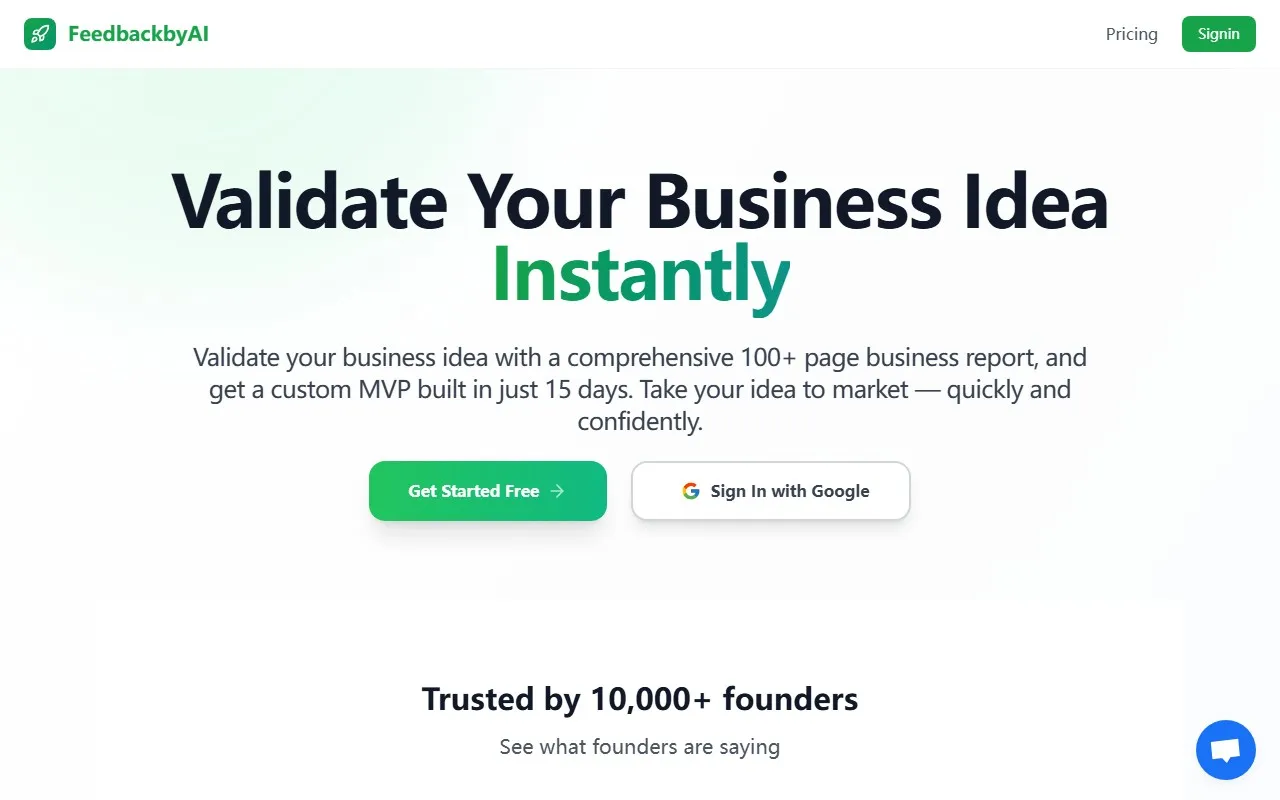
Task: Click the hero subtitle about the 100+ page report
Action: (639, 389)
